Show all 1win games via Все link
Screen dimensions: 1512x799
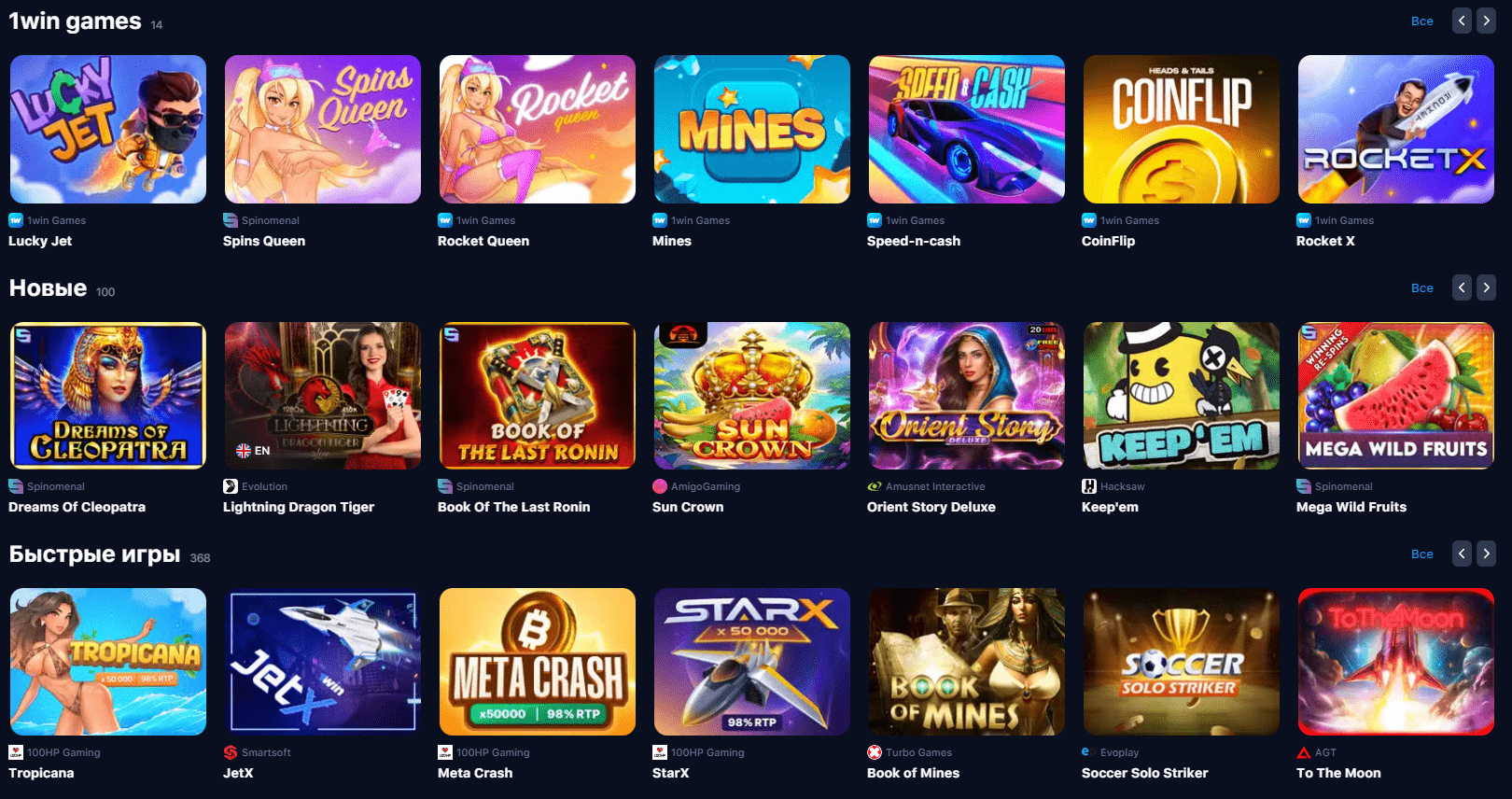point(1422,21)
